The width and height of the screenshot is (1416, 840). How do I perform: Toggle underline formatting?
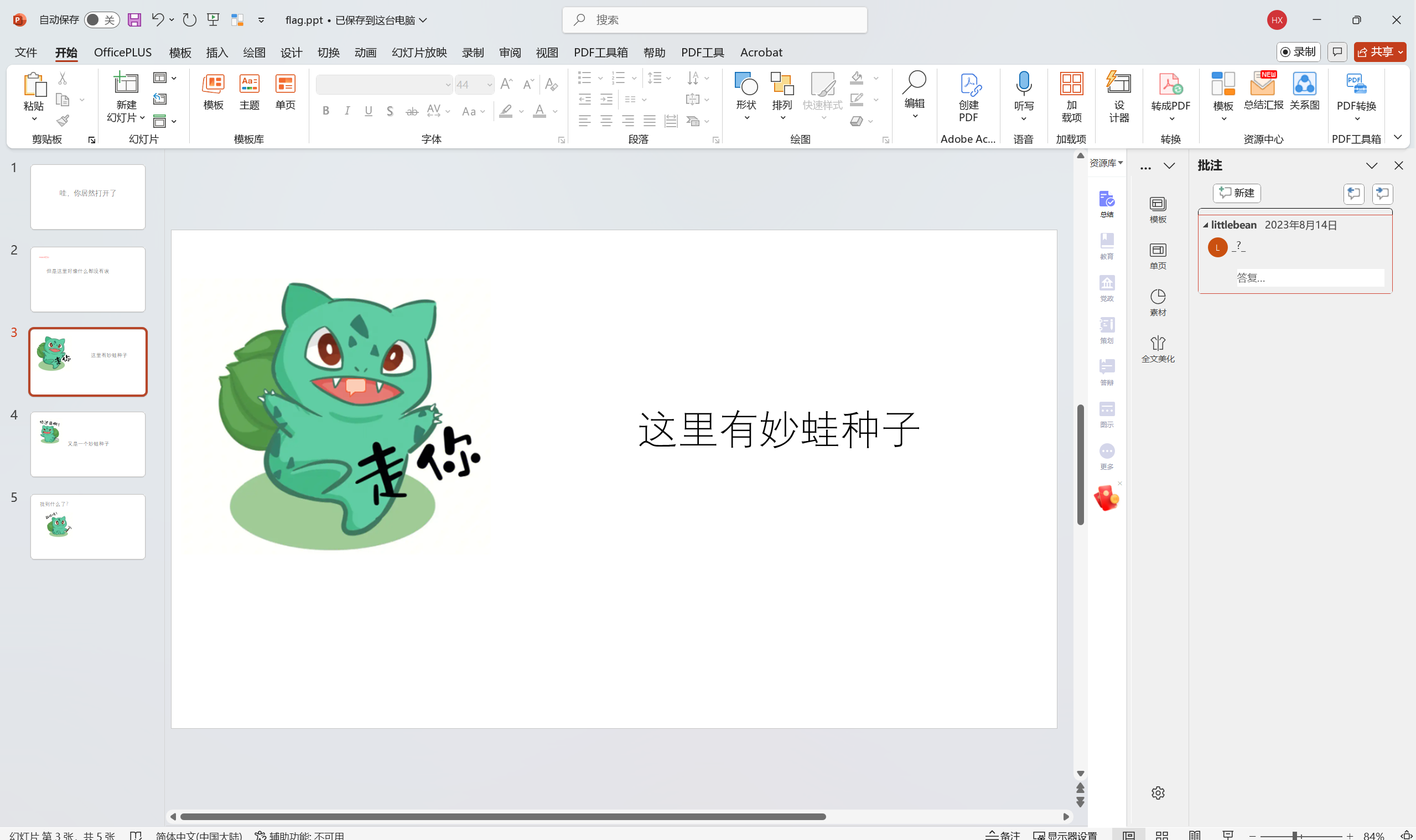pos(369,111)
